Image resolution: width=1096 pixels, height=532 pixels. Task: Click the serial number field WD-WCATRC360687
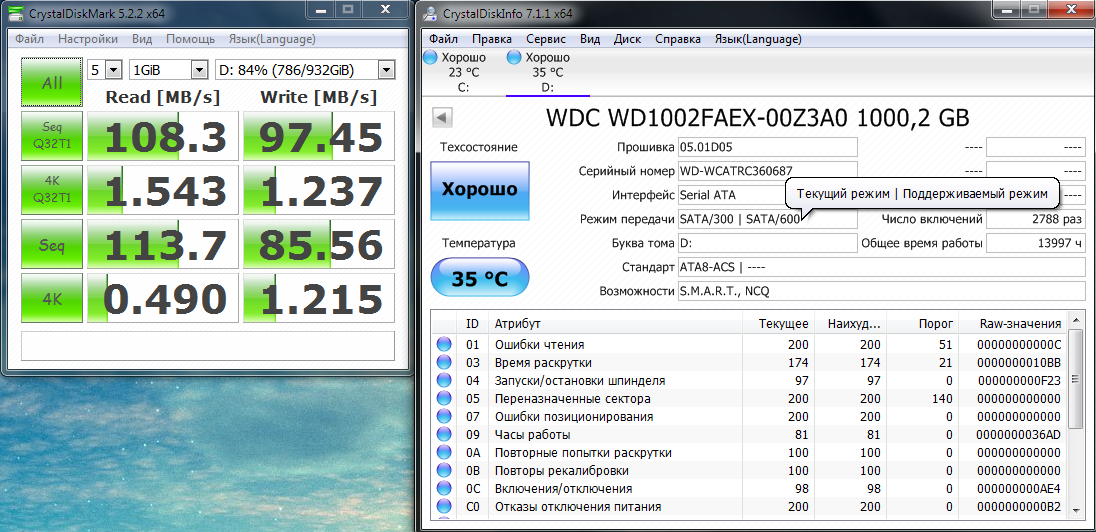[767, 171]
